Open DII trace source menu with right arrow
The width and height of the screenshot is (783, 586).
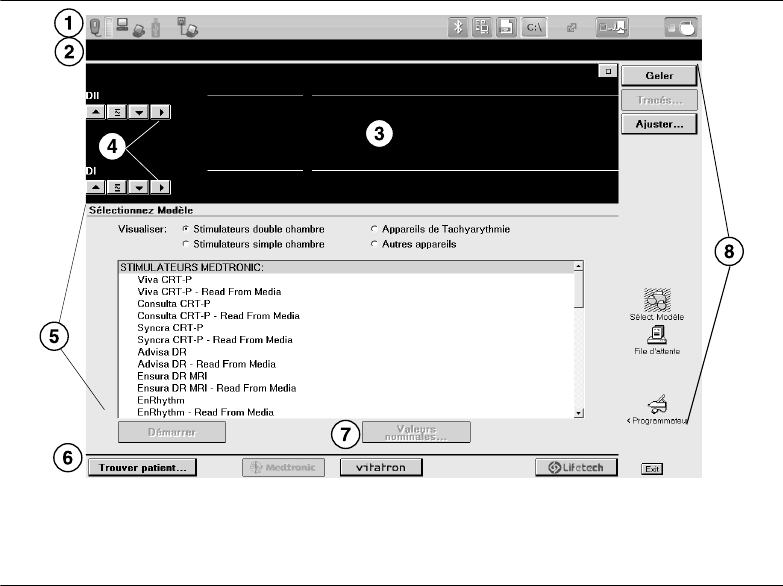click(x=161, y=111)
